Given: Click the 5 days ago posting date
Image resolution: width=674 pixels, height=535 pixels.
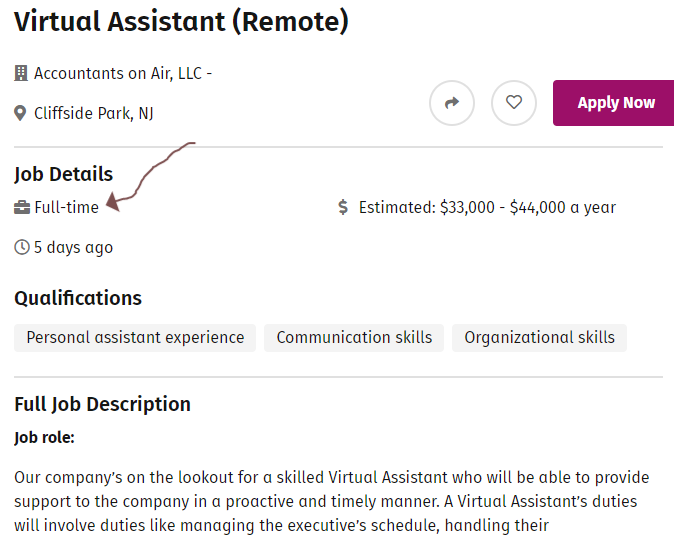Looking at the screenshot, I should [73, 247].
